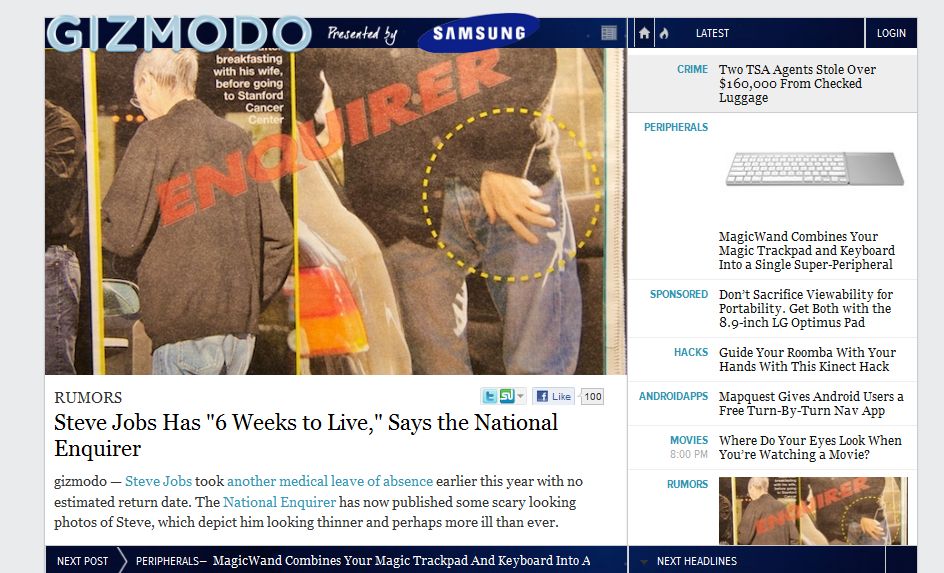Open the Mapquest Android nav app story
The height and width of the screenshot is (573, 944).
[x=810, y=403]
